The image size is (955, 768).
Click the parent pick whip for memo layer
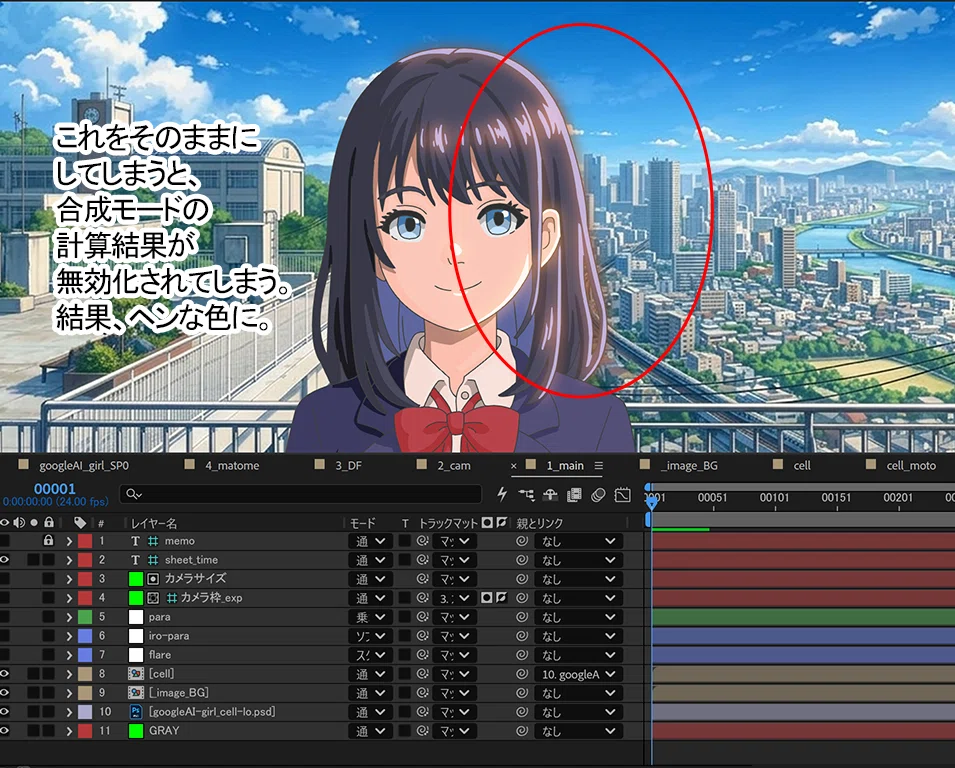click(522, 541)
